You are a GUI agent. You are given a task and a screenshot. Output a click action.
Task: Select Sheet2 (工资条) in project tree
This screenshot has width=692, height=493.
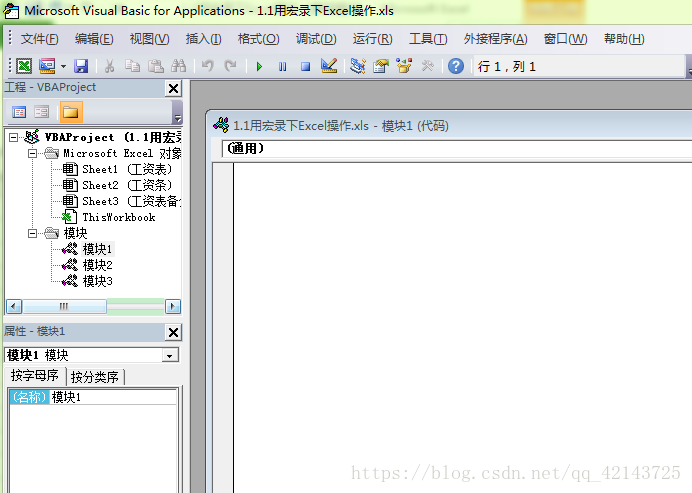click(x=127, y=185)
